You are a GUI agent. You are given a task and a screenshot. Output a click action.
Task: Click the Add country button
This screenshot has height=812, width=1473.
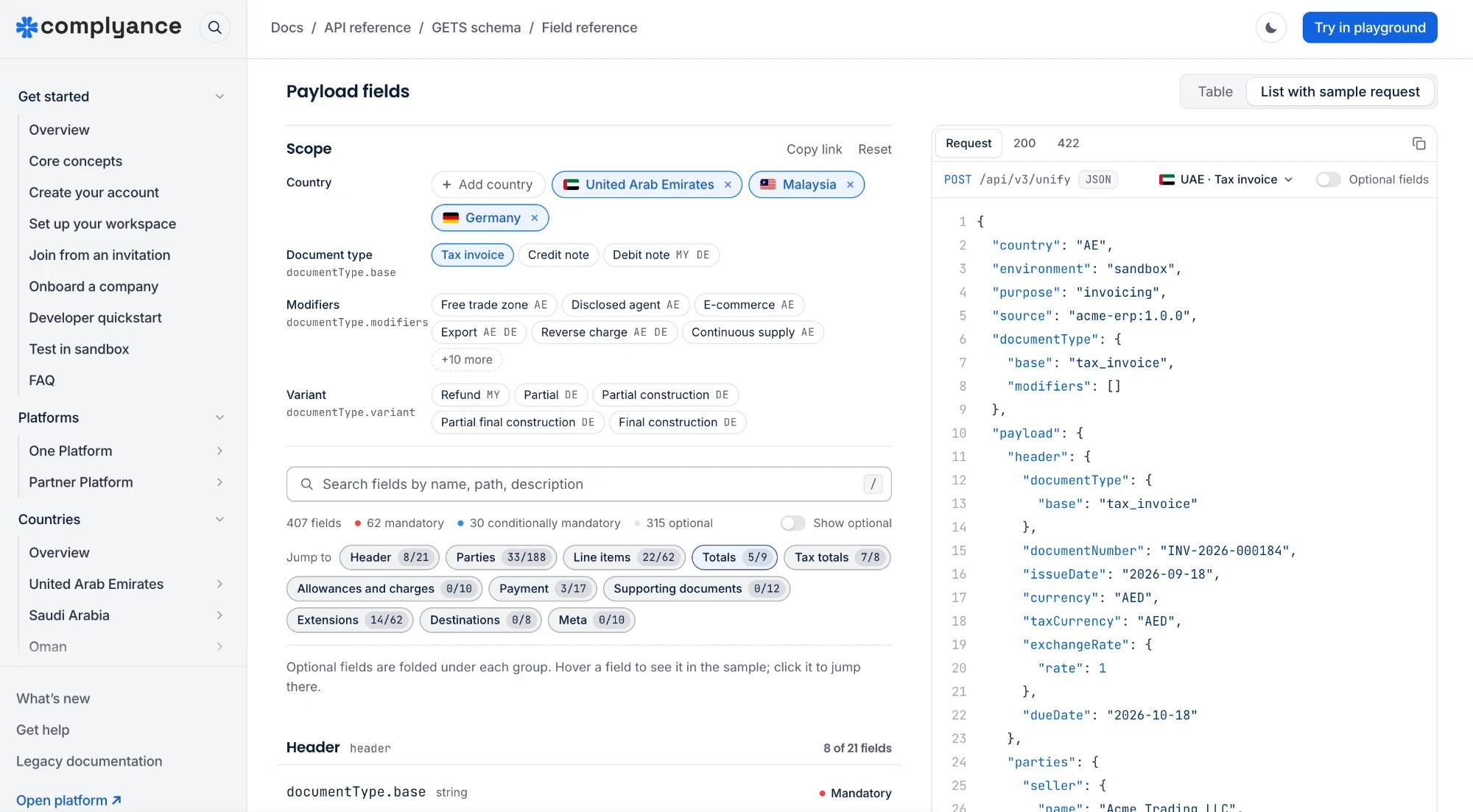point(488,185)
